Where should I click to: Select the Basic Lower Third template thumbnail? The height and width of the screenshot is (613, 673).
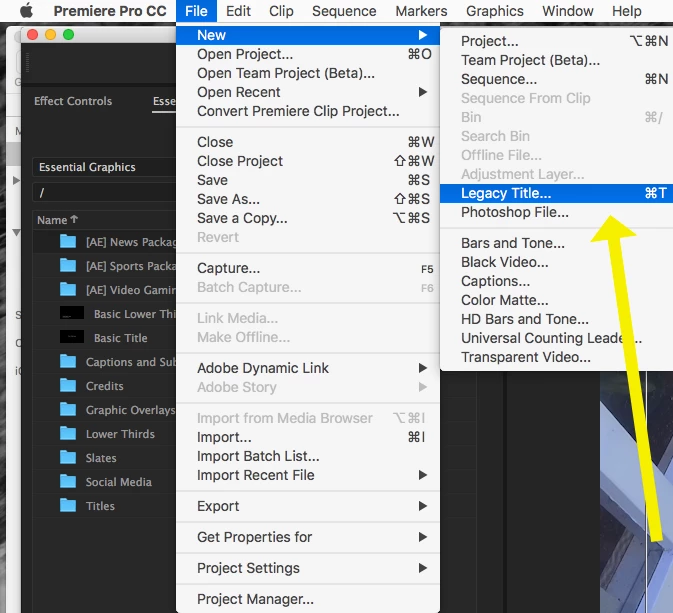click(x=72, y=313)
